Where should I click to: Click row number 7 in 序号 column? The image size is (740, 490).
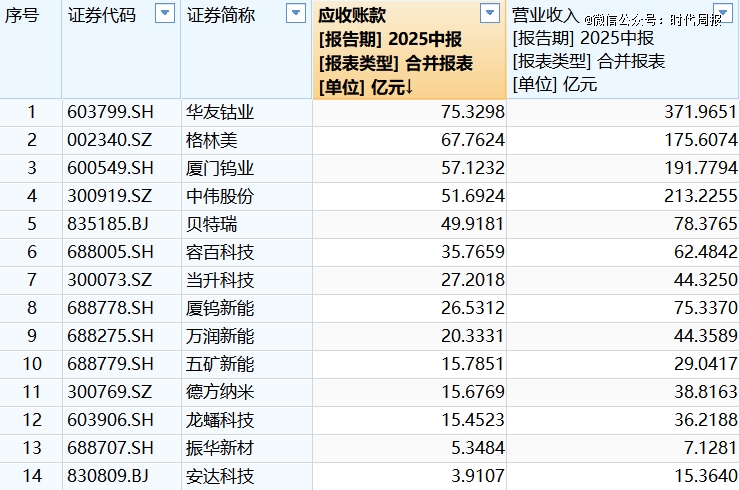(31, 280)
